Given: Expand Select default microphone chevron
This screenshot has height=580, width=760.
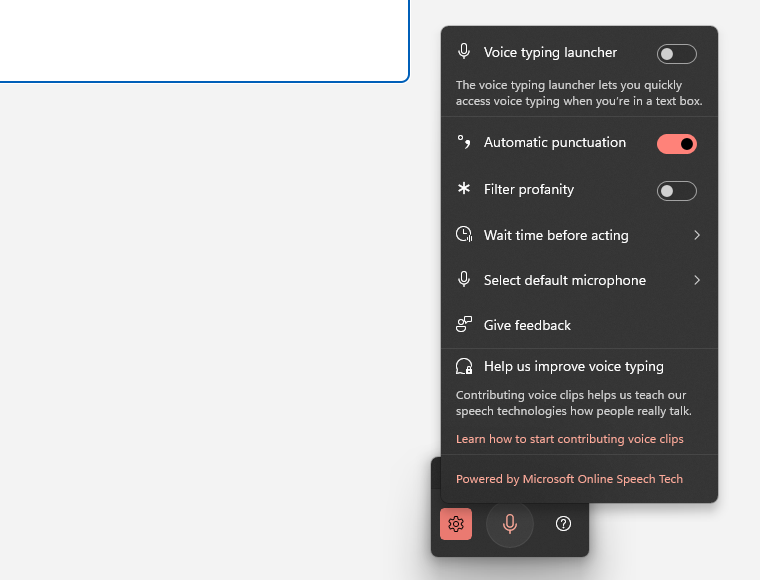Looking at the screenshot, I should (x=697, y=280).
